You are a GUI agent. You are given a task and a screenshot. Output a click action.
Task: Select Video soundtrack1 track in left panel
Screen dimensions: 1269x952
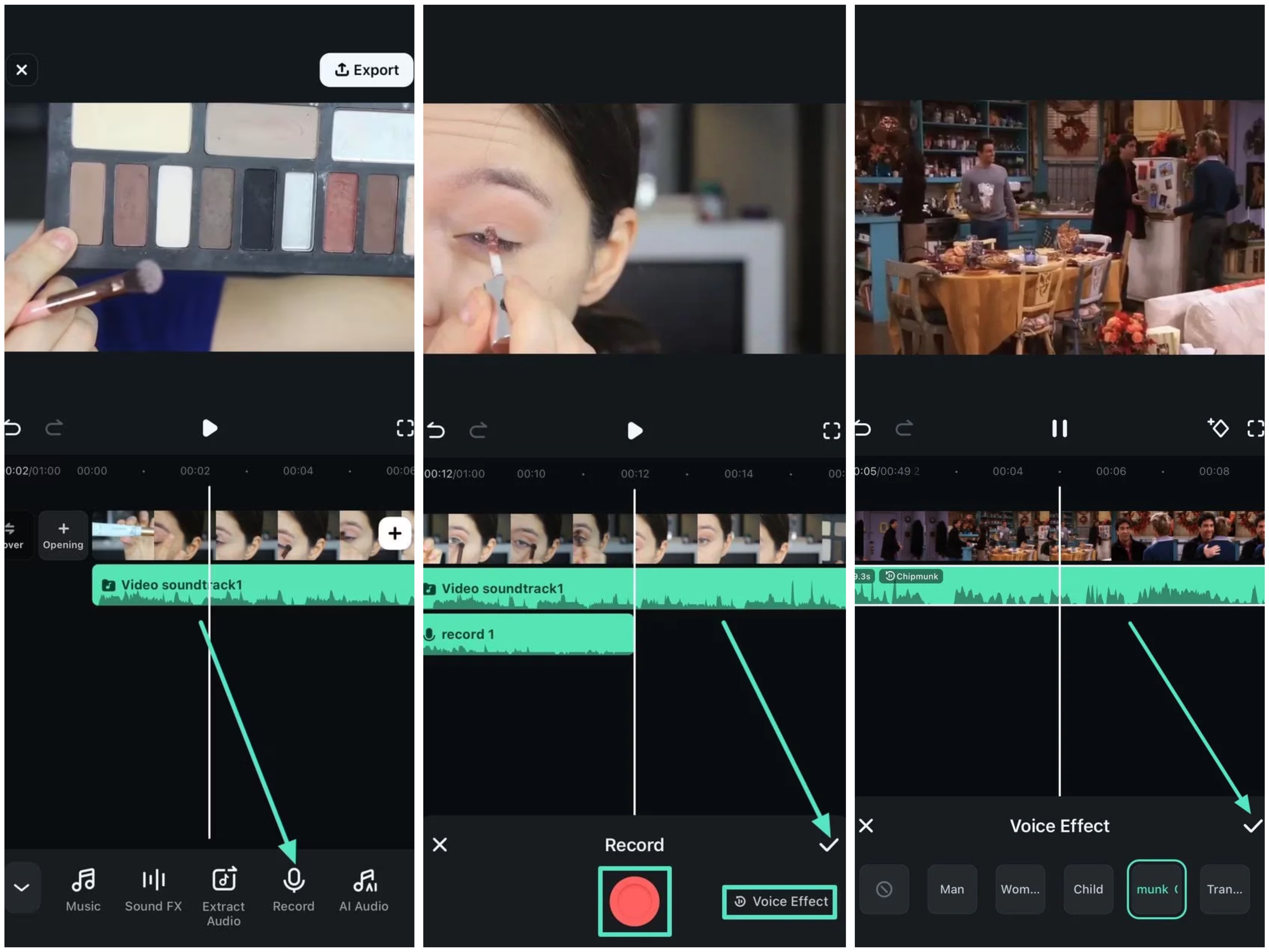(x=253, y=585)
